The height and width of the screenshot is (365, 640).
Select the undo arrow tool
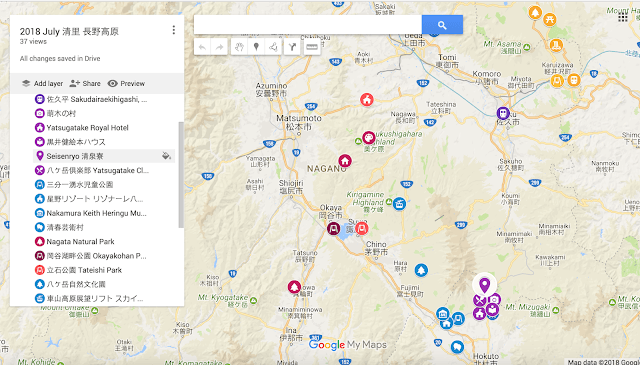pos(202,47)
